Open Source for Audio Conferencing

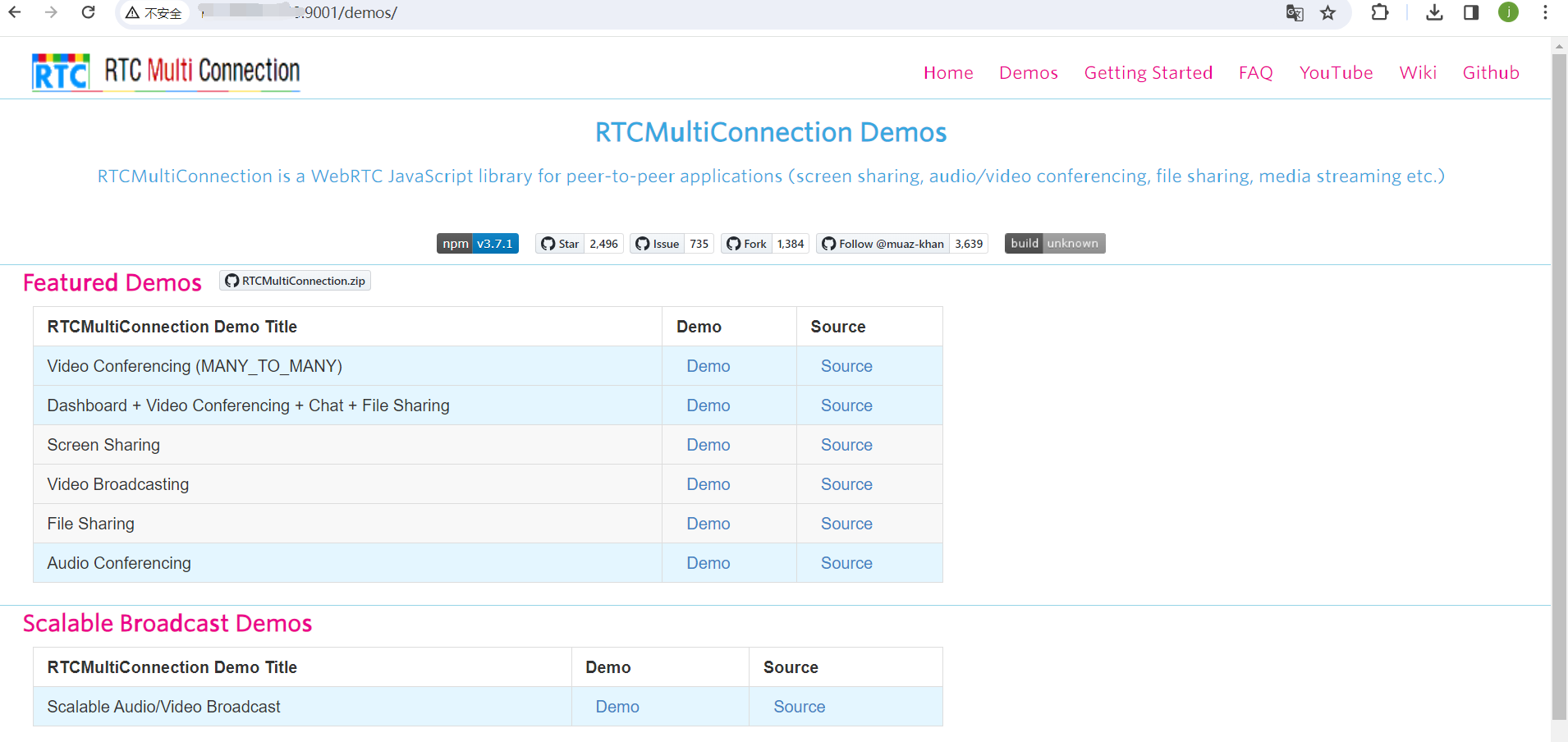pyautogui.click(x=846, y=563)
